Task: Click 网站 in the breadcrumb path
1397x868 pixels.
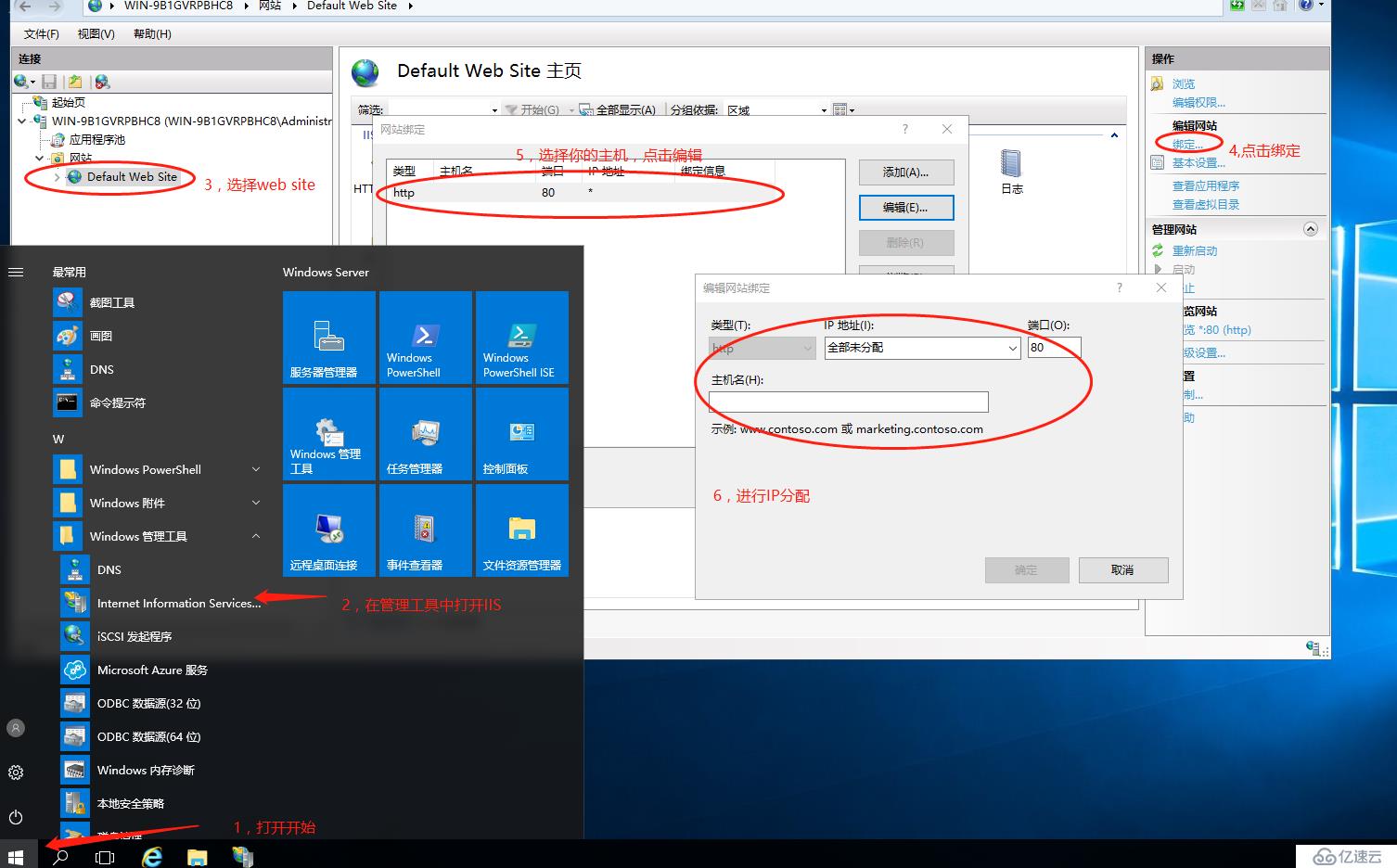Action: pyautogui.click(x=270, y=6)
